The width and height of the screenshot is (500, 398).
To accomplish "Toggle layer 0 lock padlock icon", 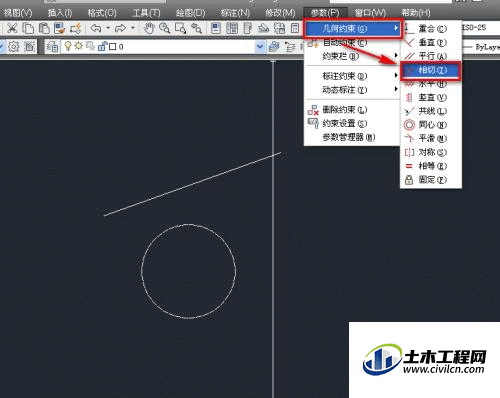I will click(102, 46).
